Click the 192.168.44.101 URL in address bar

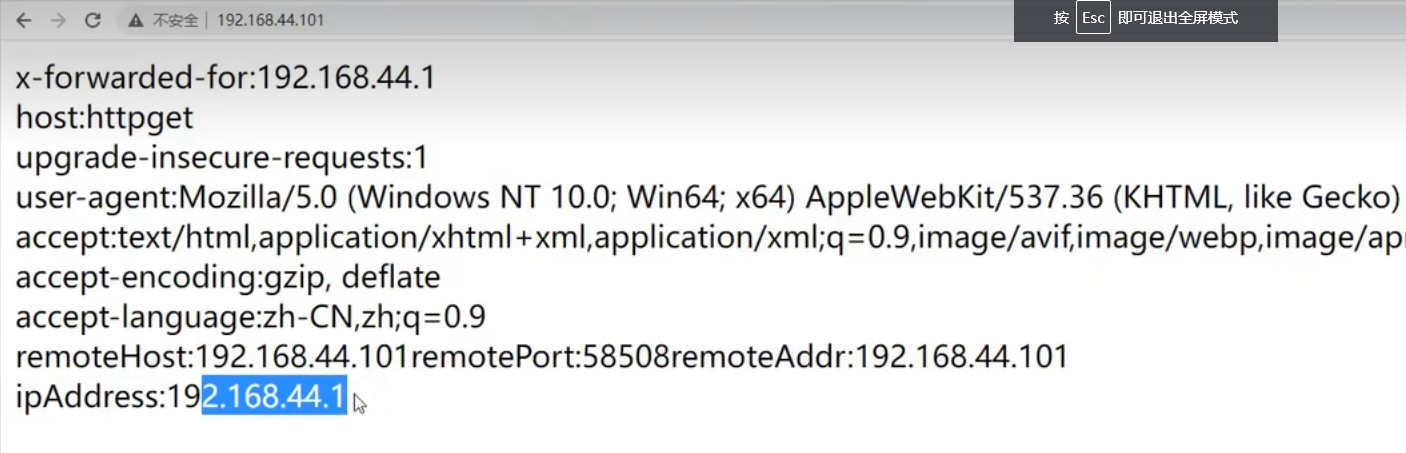(270, 20)
